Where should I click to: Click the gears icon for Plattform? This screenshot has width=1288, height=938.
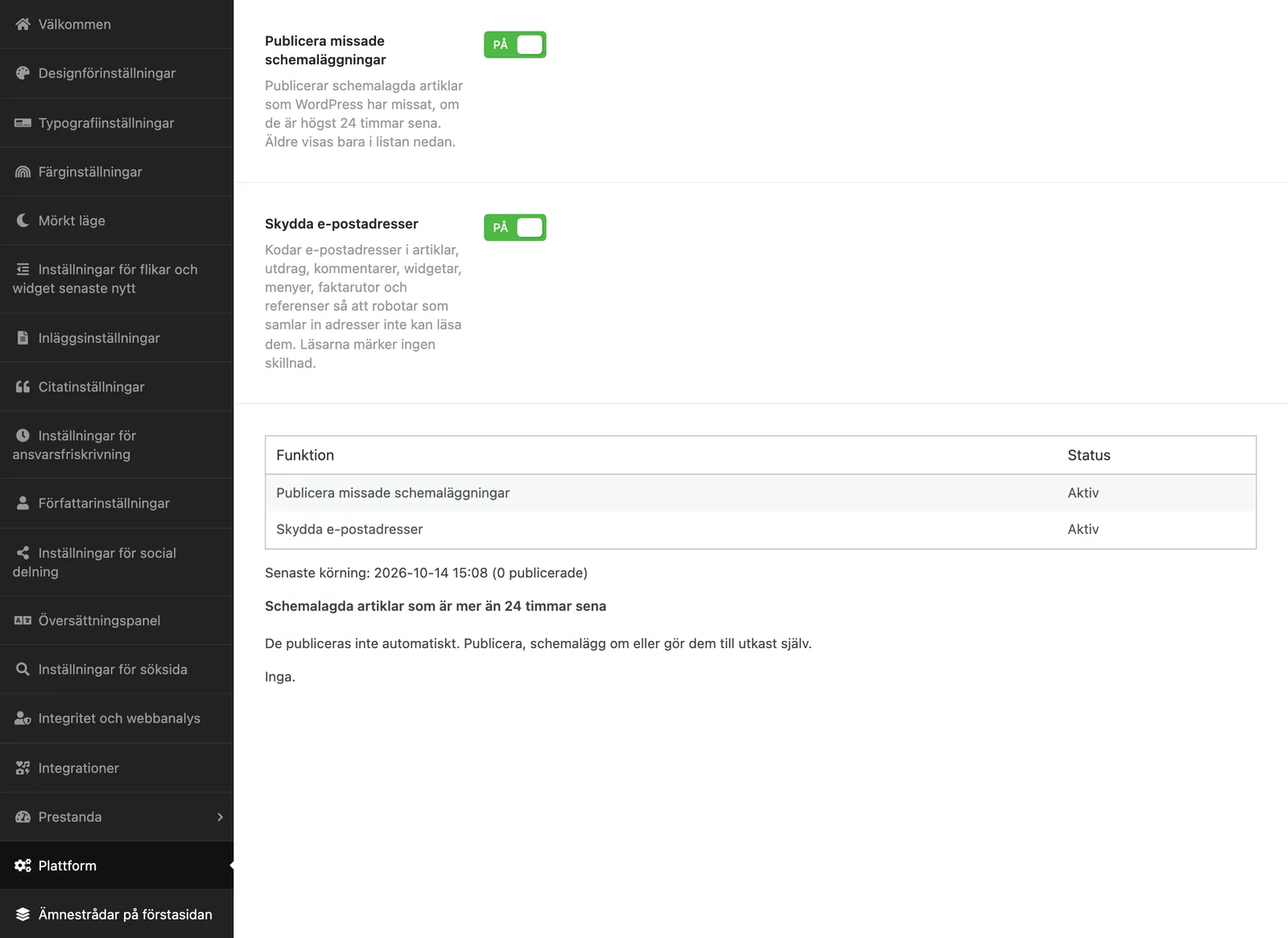coord(23,866)
